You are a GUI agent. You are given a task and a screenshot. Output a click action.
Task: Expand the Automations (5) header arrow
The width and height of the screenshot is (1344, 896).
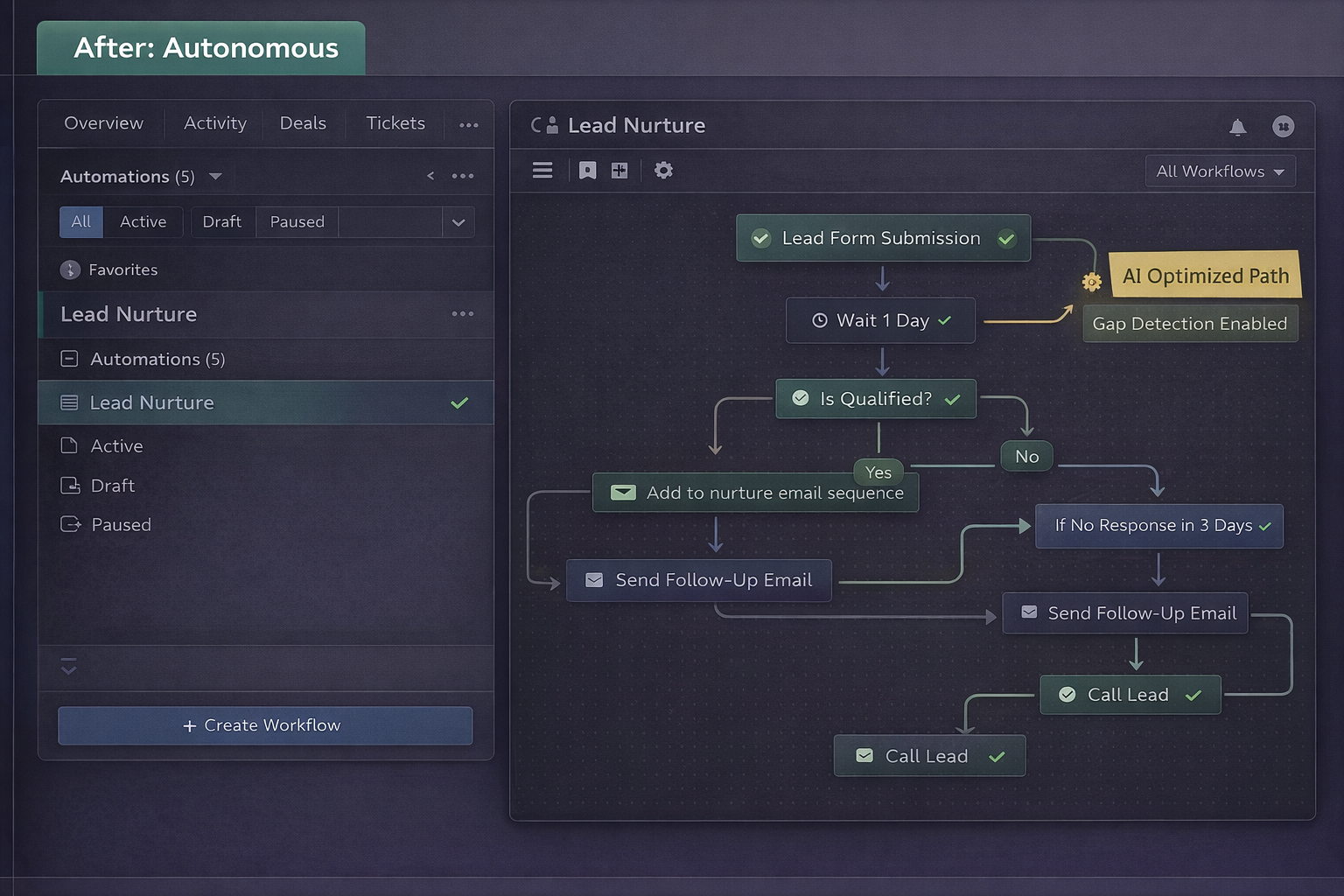(x=215, y=177)
